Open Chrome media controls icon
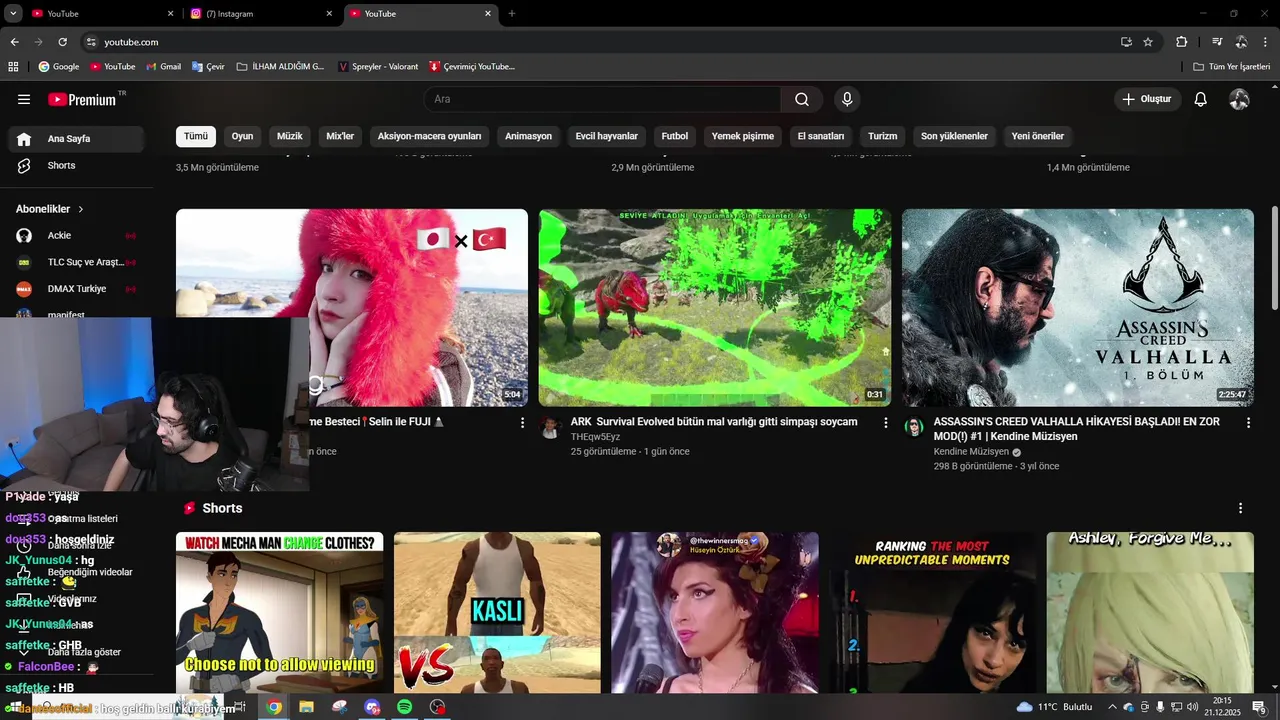This screenshot has width=1280, height=720. pyautogui.click(x=1217, y=42)
